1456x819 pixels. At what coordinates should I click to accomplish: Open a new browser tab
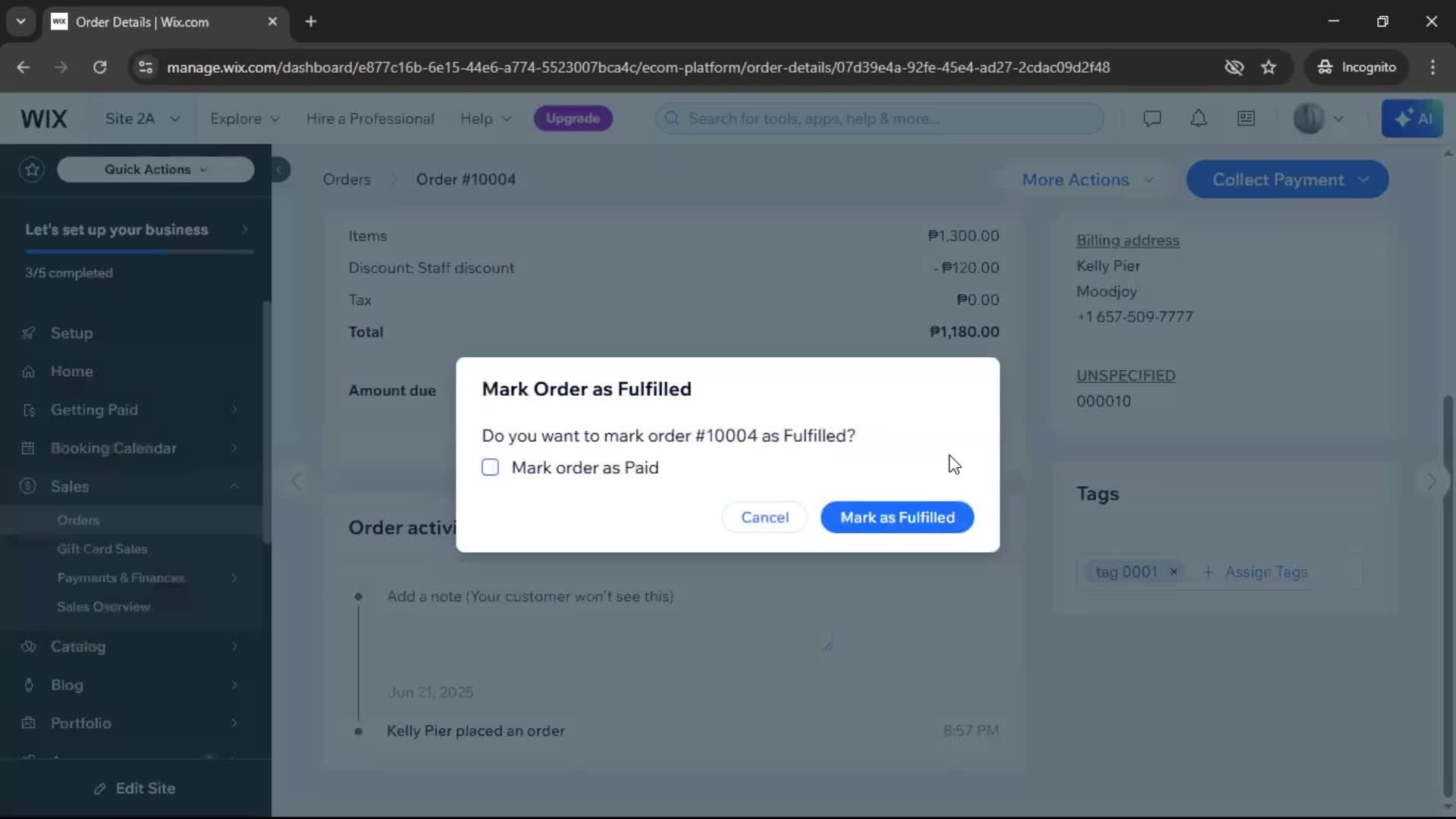tap(311, 21)
